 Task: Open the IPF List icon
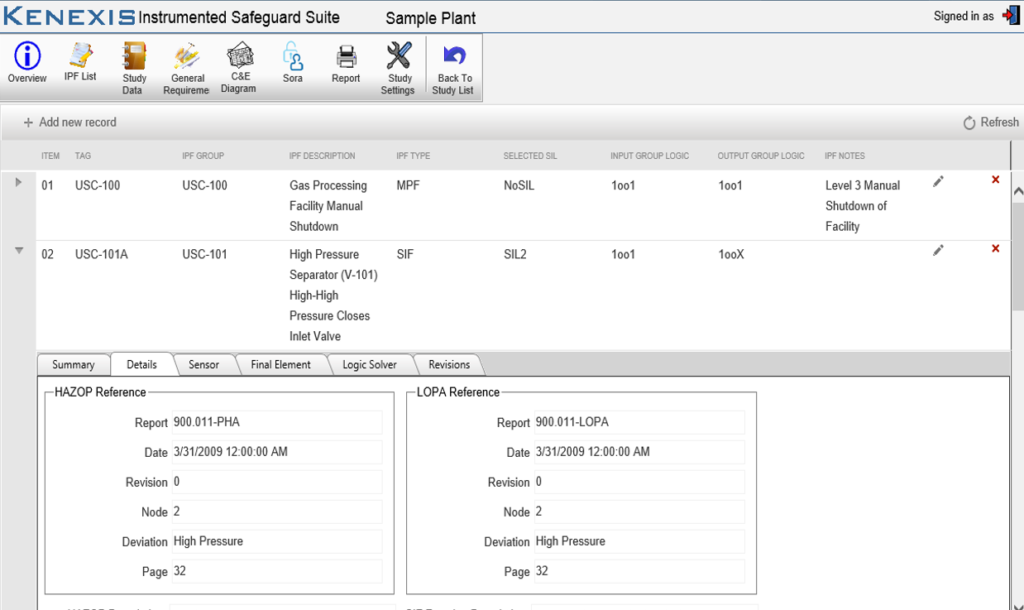coord(80,64)
